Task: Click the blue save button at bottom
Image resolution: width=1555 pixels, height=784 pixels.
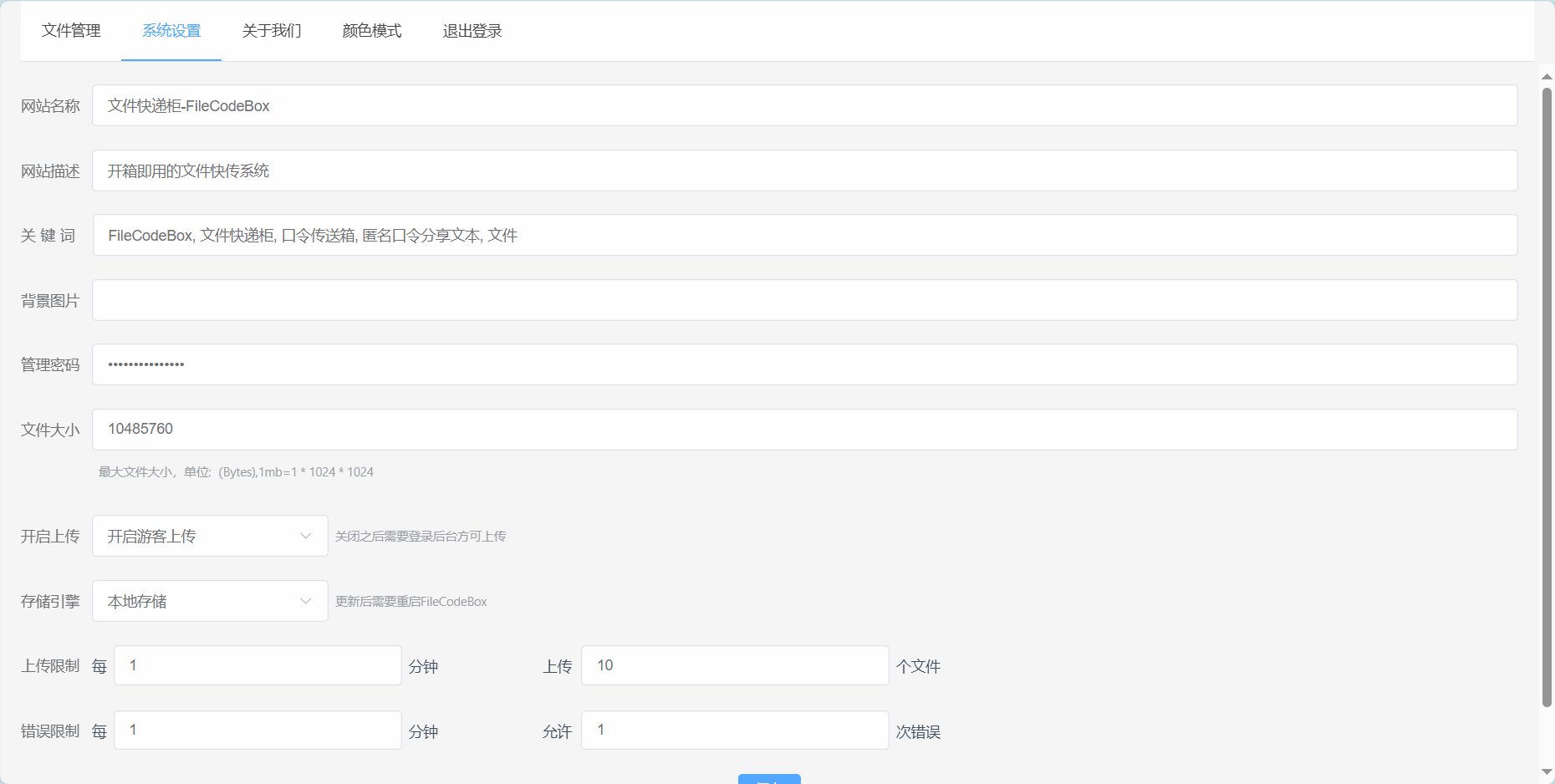Action: [769, 779]
